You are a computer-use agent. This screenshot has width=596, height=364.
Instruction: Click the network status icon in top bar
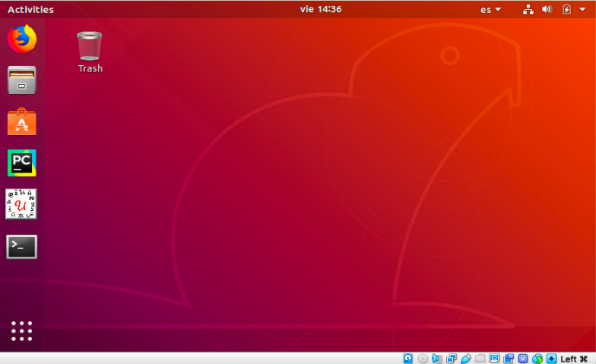coord(528,9)
